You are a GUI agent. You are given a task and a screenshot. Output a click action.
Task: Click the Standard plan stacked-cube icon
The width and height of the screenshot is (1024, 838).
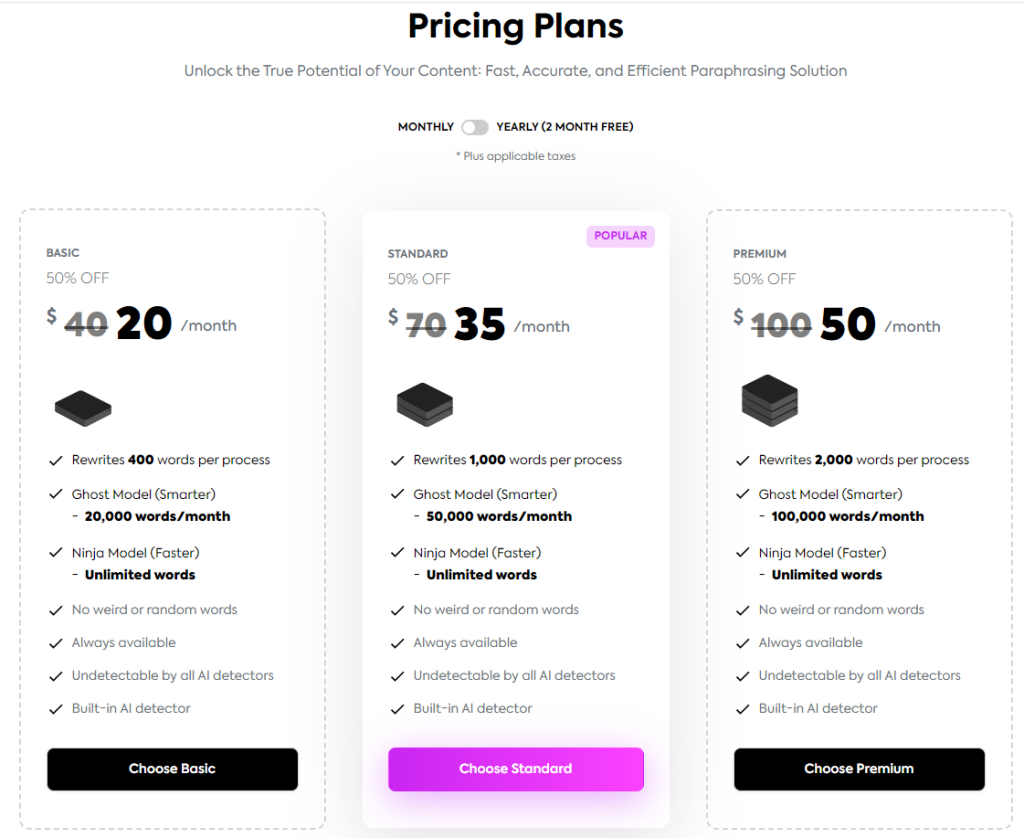point(424,403)
